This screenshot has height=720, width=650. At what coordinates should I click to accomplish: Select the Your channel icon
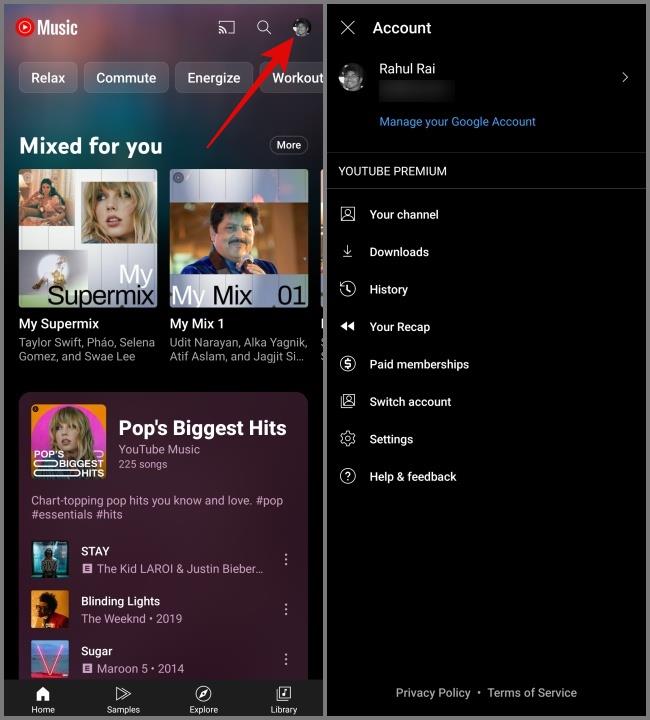click(x=348, y=214)
